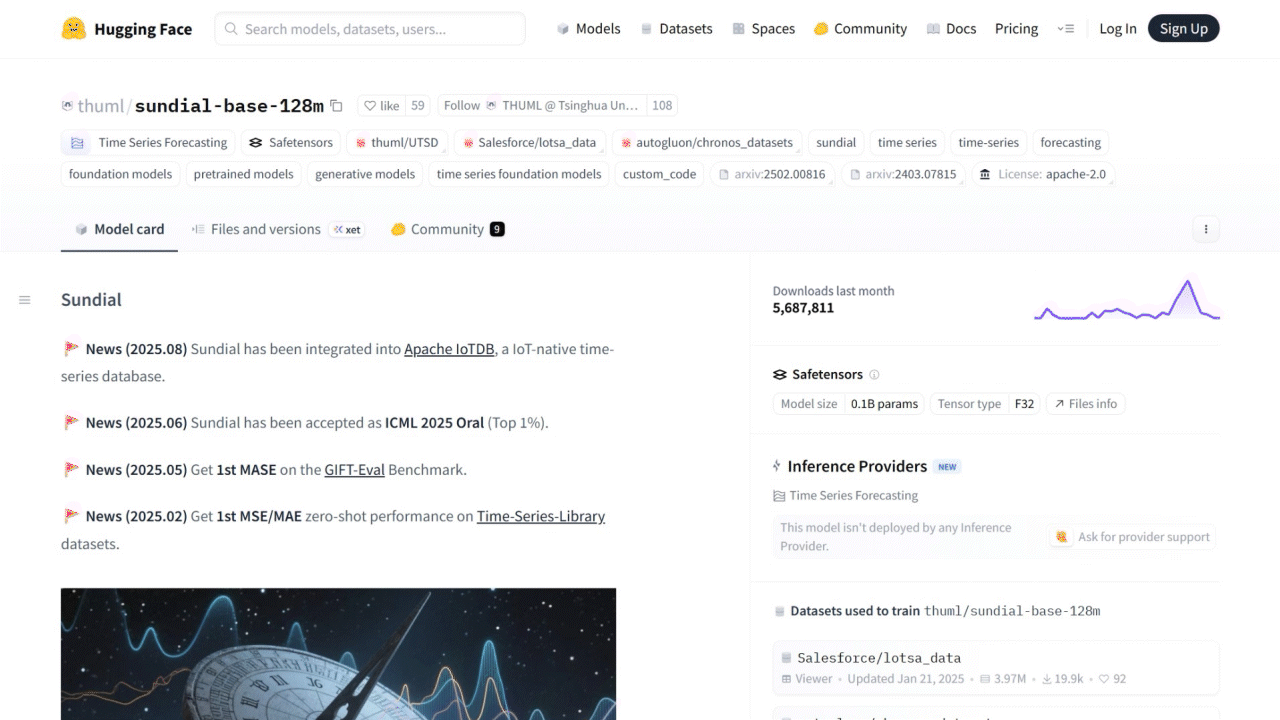Screen dimensions: 1280x720
Task: Click the Sundial heading
Action: [91, 300]
